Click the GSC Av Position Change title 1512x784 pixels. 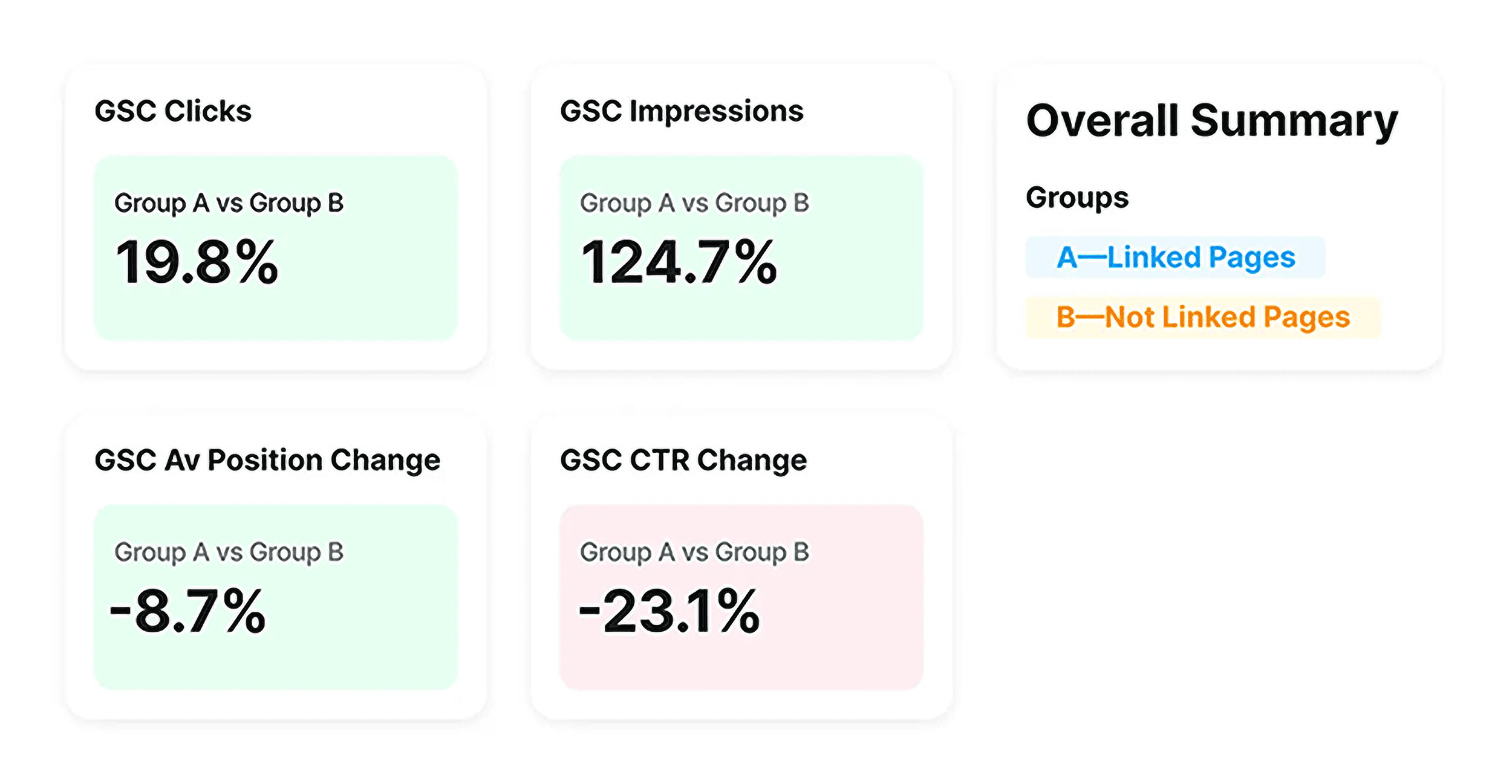(267, 461)
